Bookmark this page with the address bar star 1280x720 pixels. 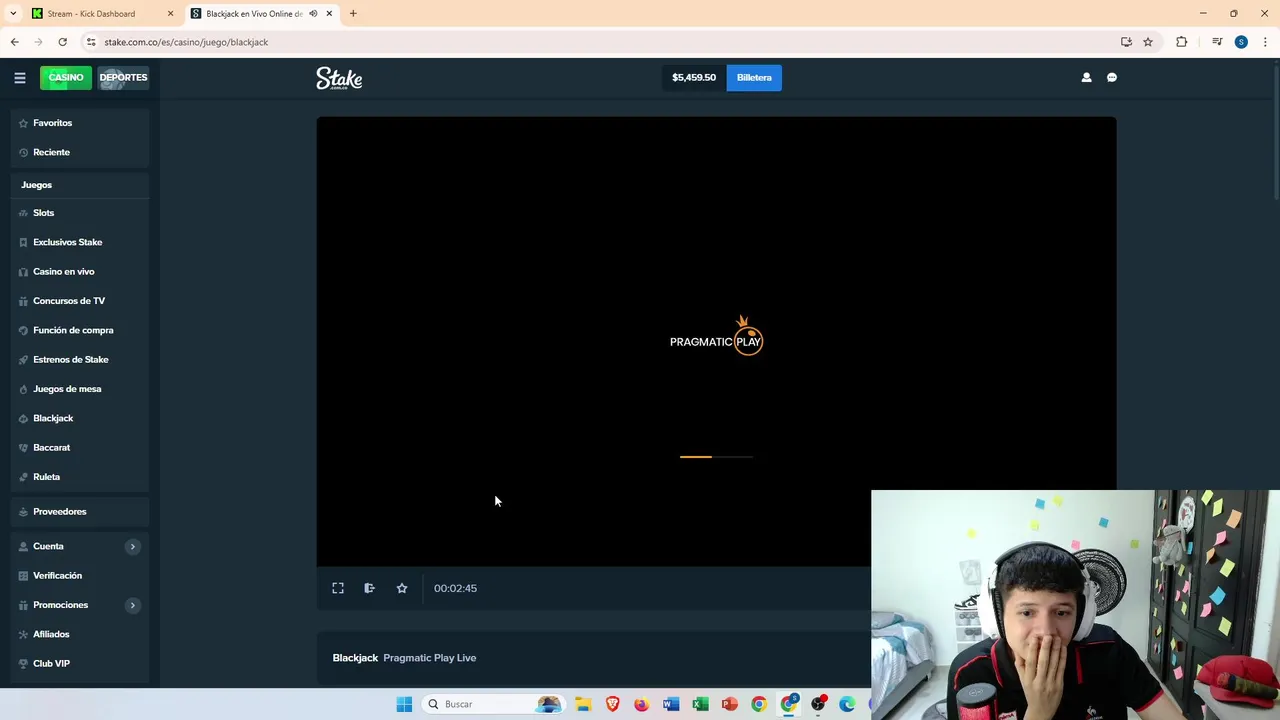(x=1148, y=42)
